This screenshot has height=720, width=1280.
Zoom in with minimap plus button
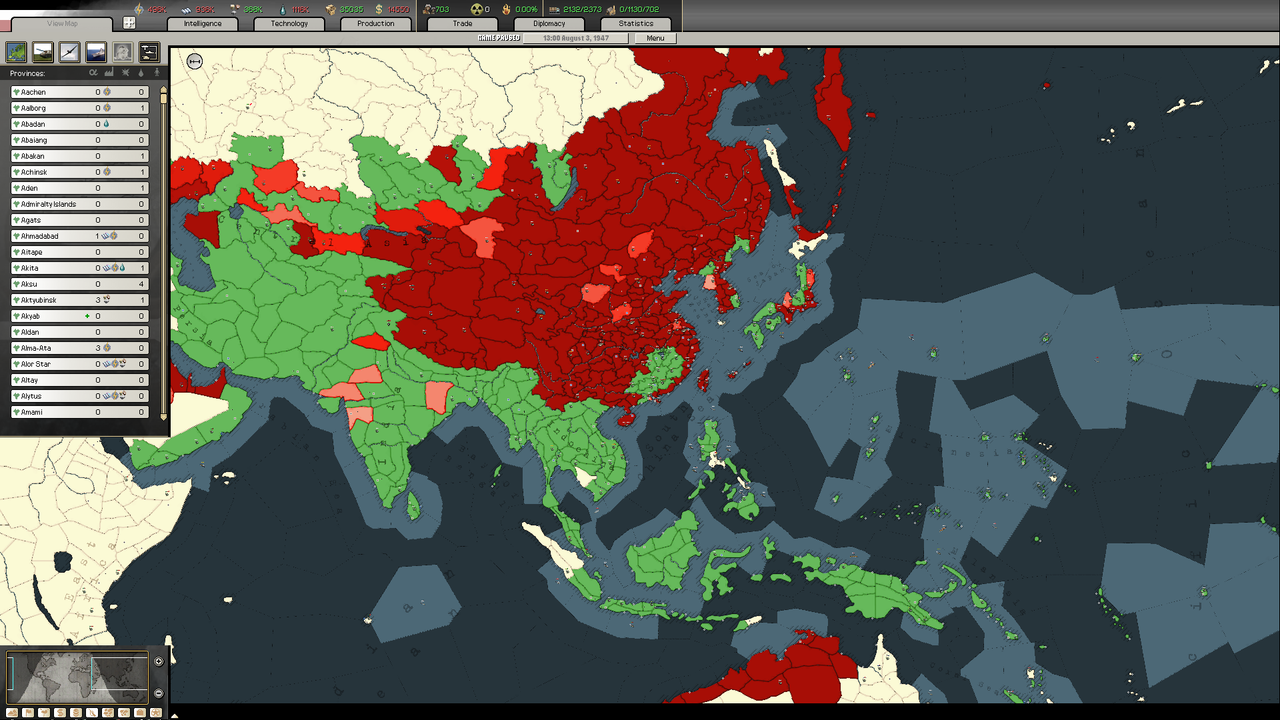[x=159, y=661]
